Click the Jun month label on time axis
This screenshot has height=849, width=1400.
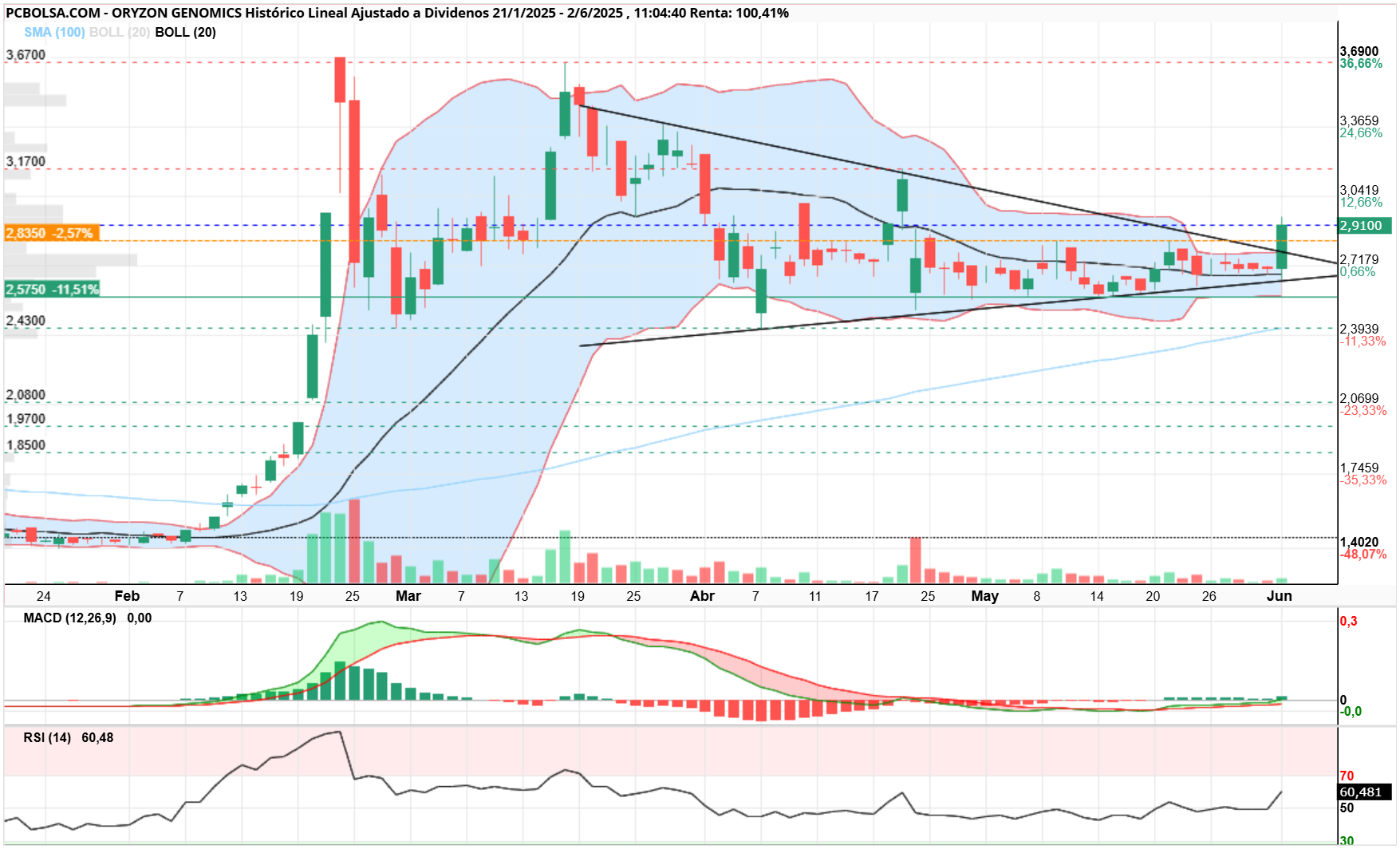[x=1280, y=596]
